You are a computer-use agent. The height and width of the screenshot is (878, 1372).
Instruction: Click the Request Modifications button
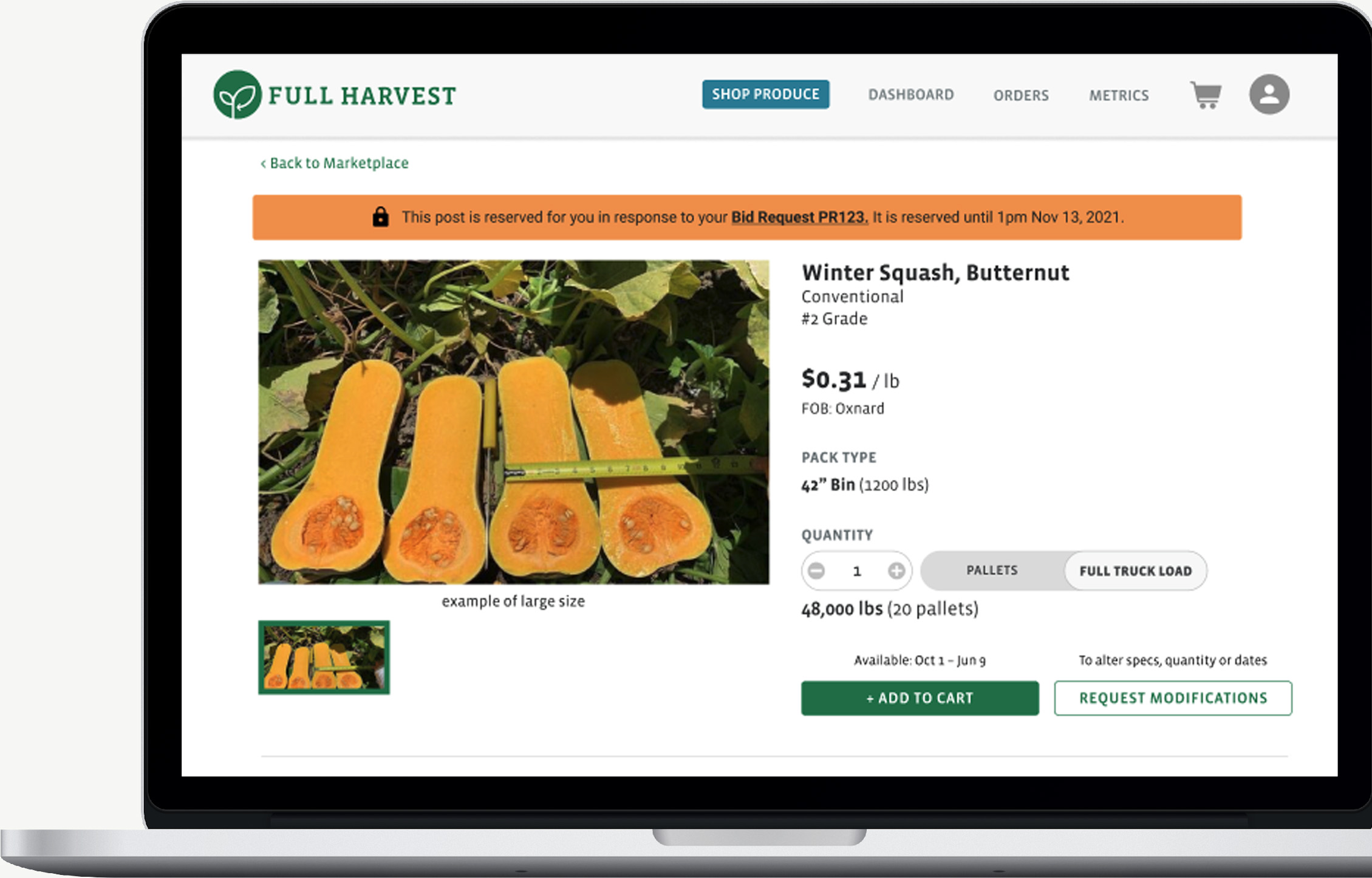pyautogui.click(x=1172, y=697)
